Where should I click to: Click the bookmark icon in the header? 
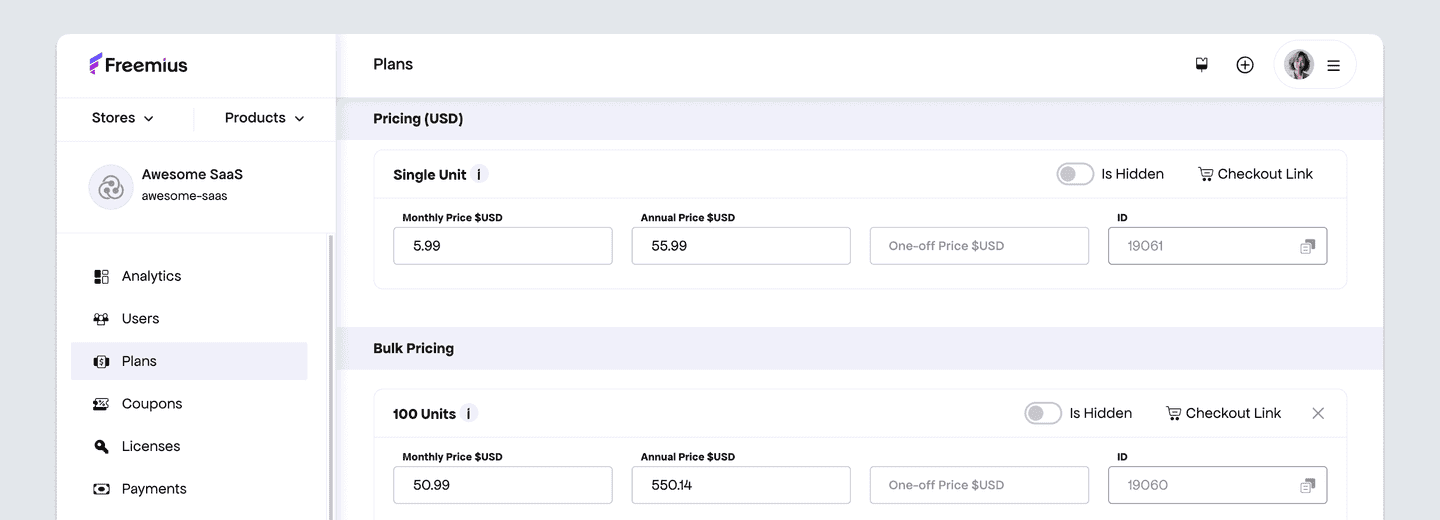1202,65
